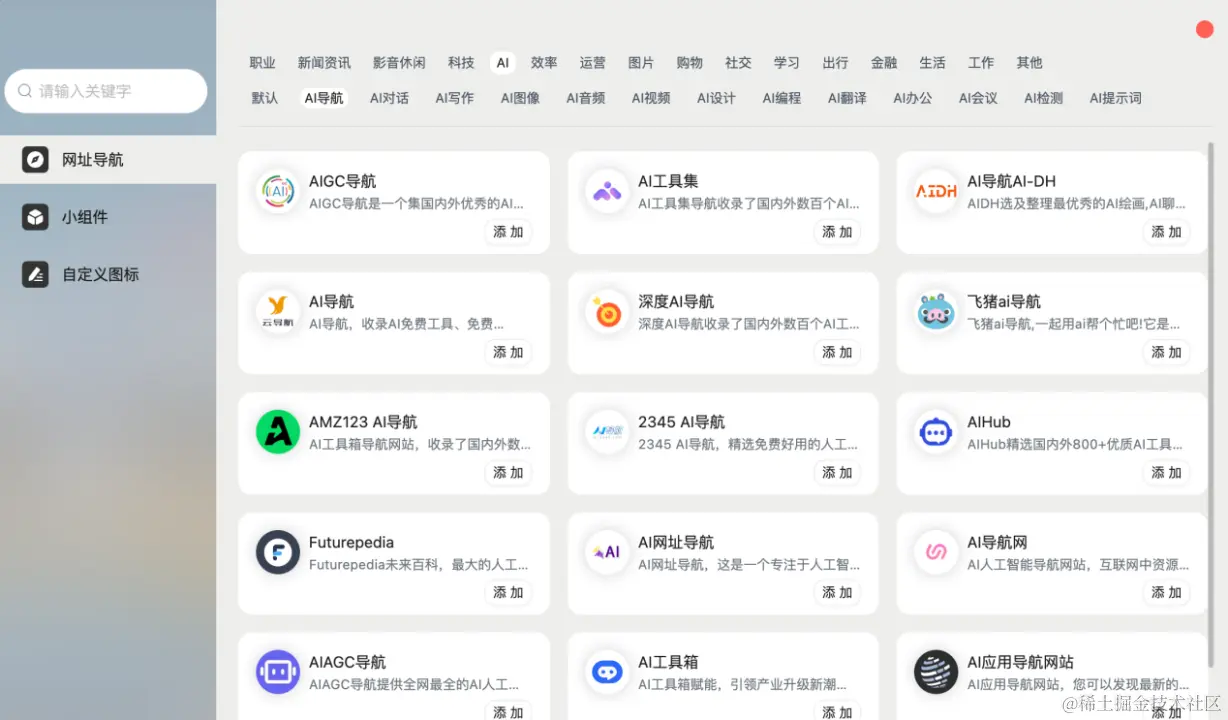The height and width of the screenshot is (720, 1228).
Task: Click the AI工具箱 blue logo icon
Action: (x=607, y=672)
